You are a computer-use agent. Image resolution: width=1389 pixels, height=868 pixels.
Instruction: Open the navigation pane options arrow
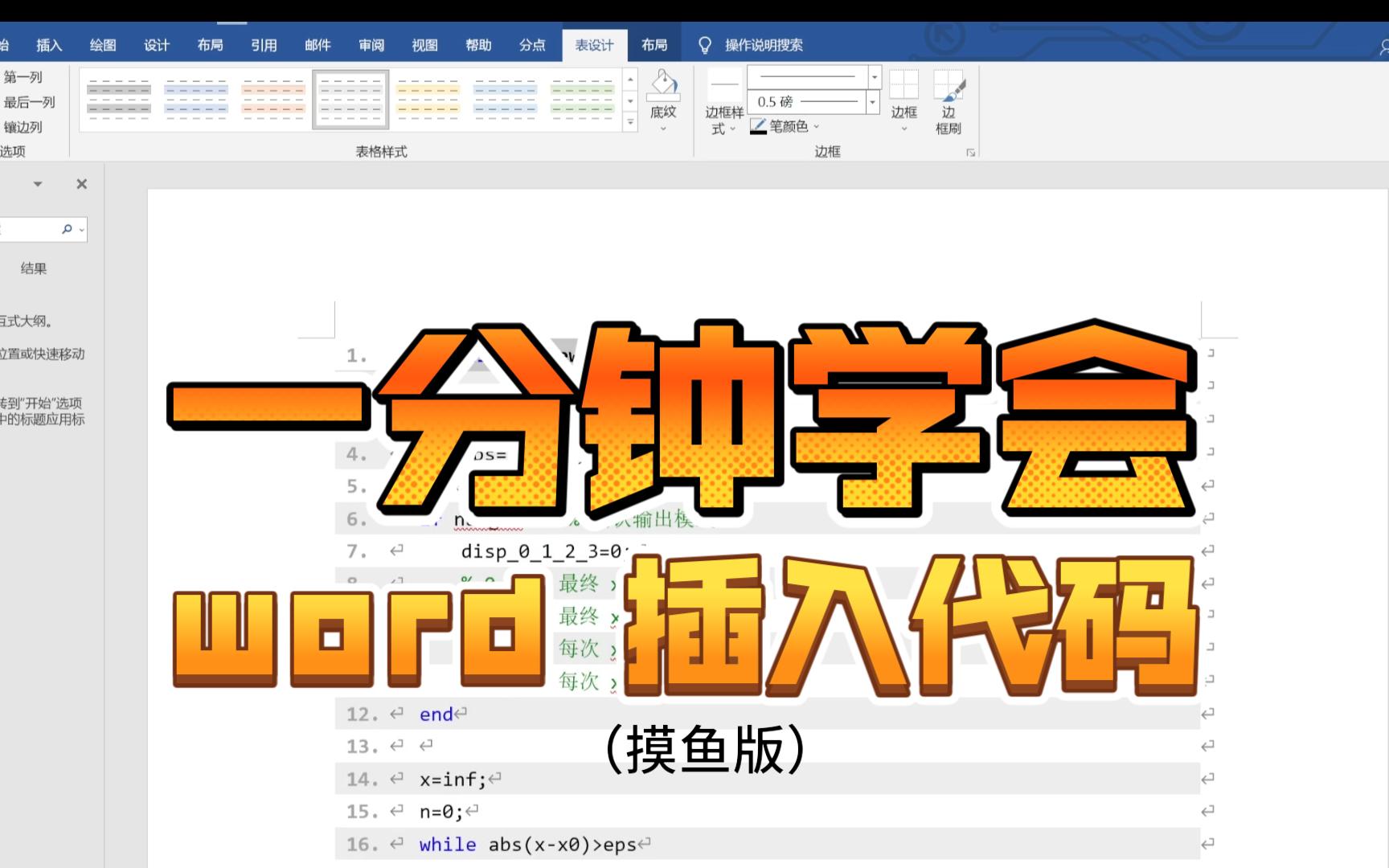(37, 184)
